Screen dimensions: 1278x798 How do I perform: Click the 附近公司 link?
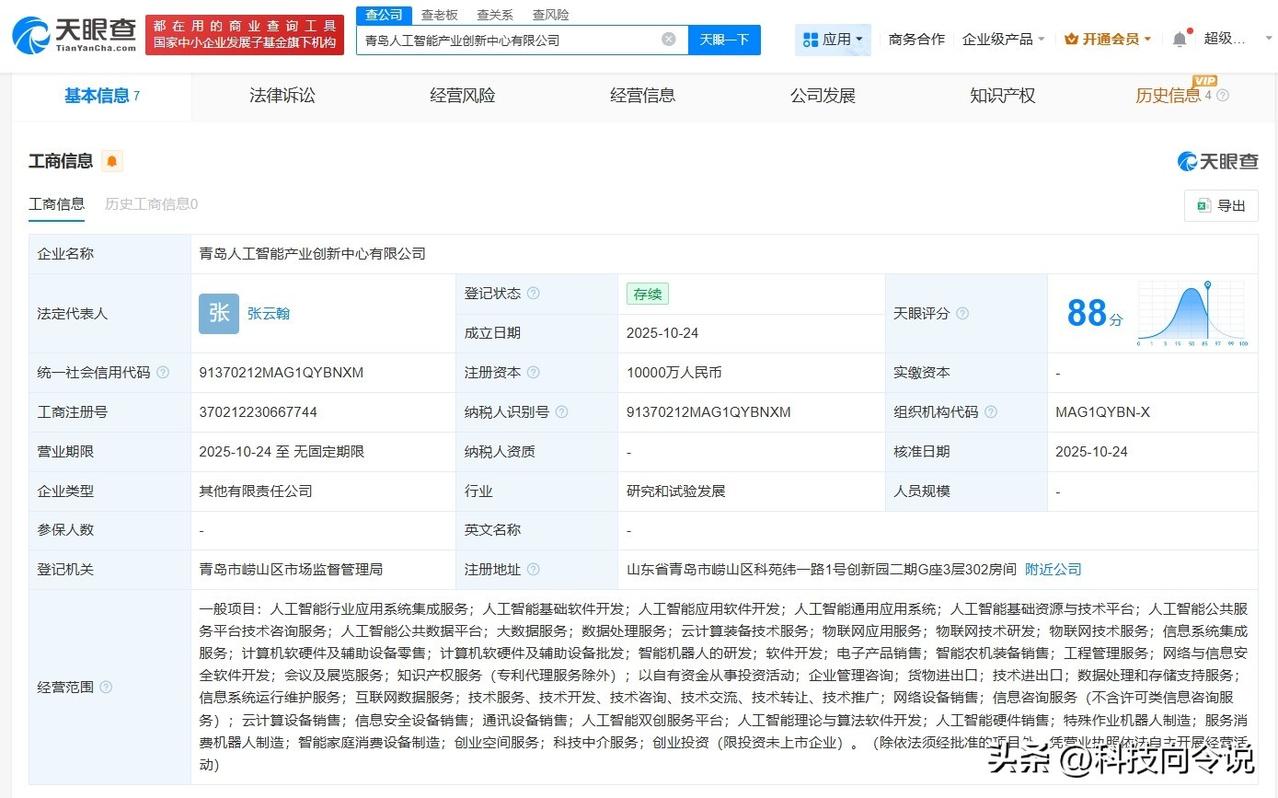tap(1053, 569)
